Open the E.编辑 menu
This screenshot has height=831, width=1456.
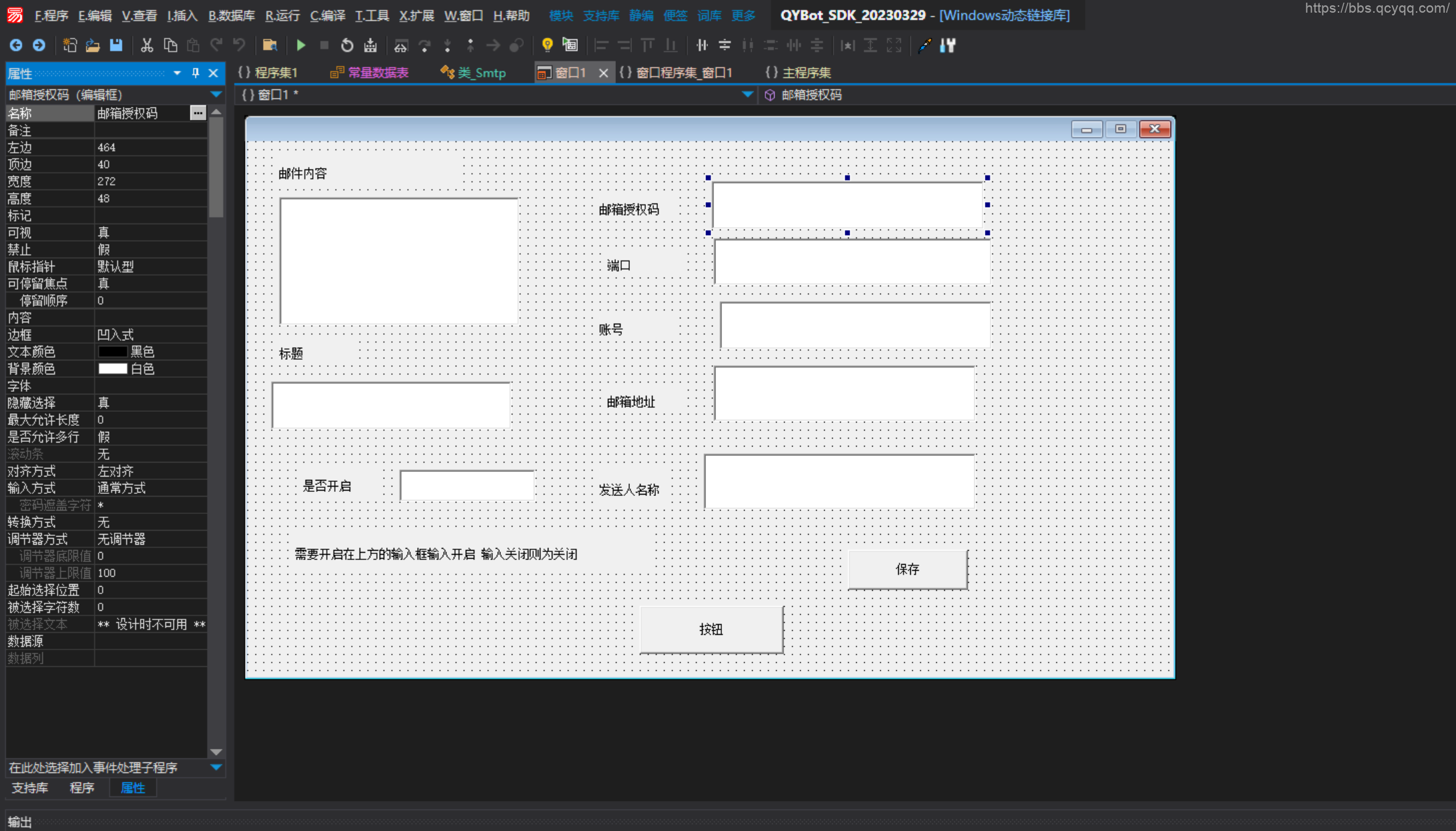click(x=95, y=15)
